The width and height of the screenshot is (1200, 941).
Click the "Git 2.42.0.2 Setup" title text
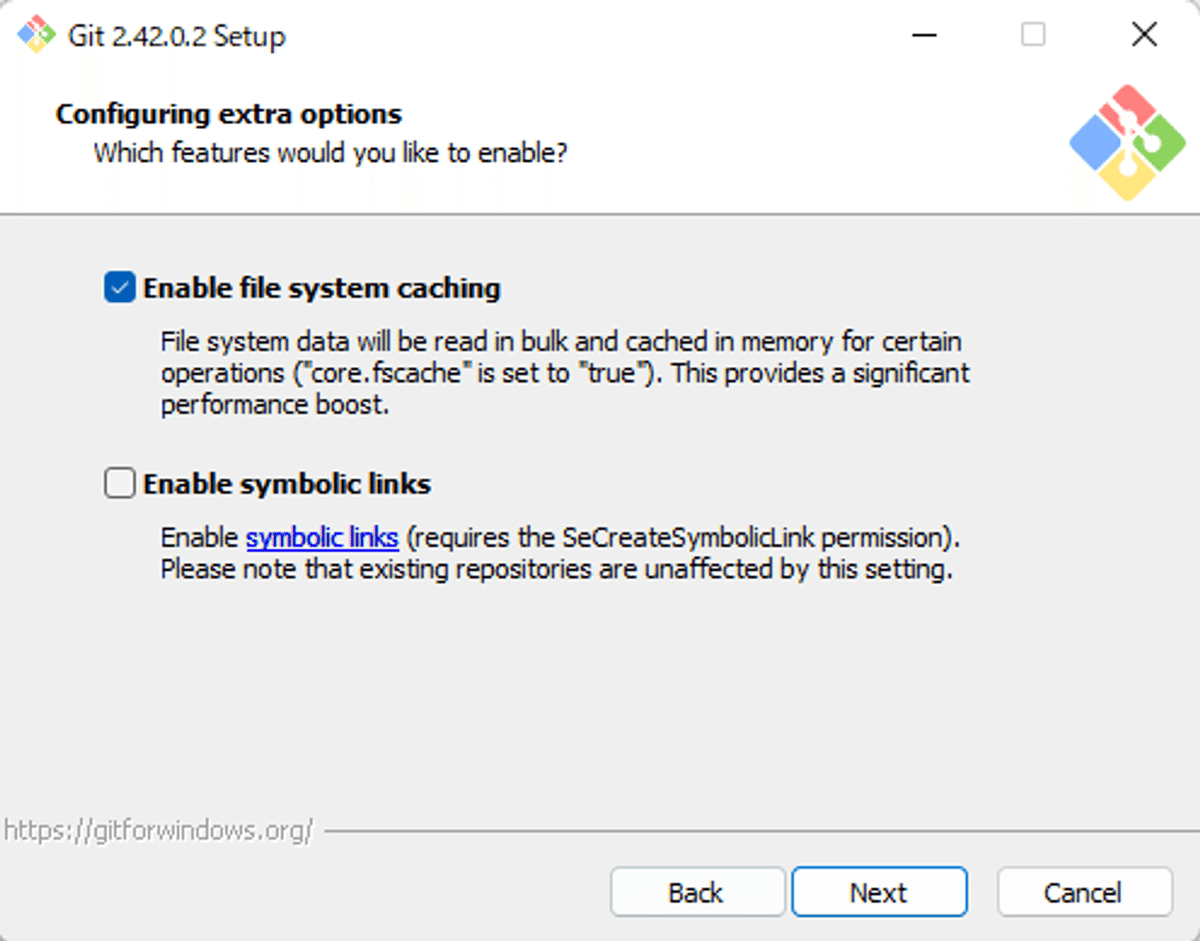point(177,36)
